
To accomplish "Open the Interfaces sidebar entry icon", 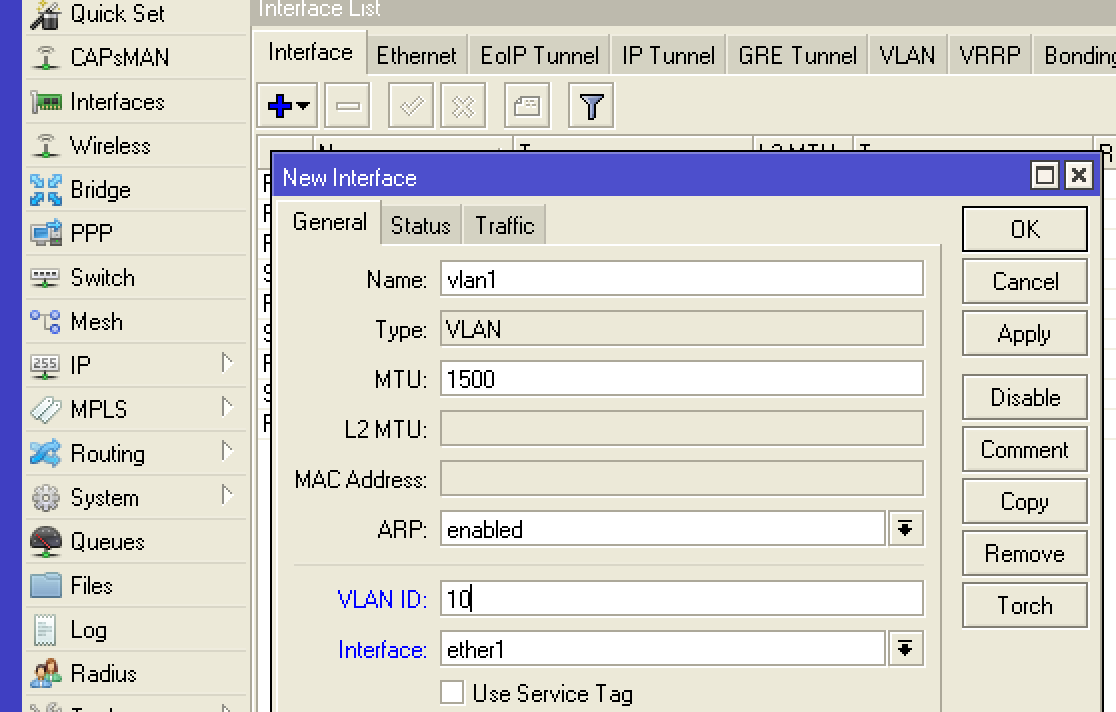I will coord(46,103).
